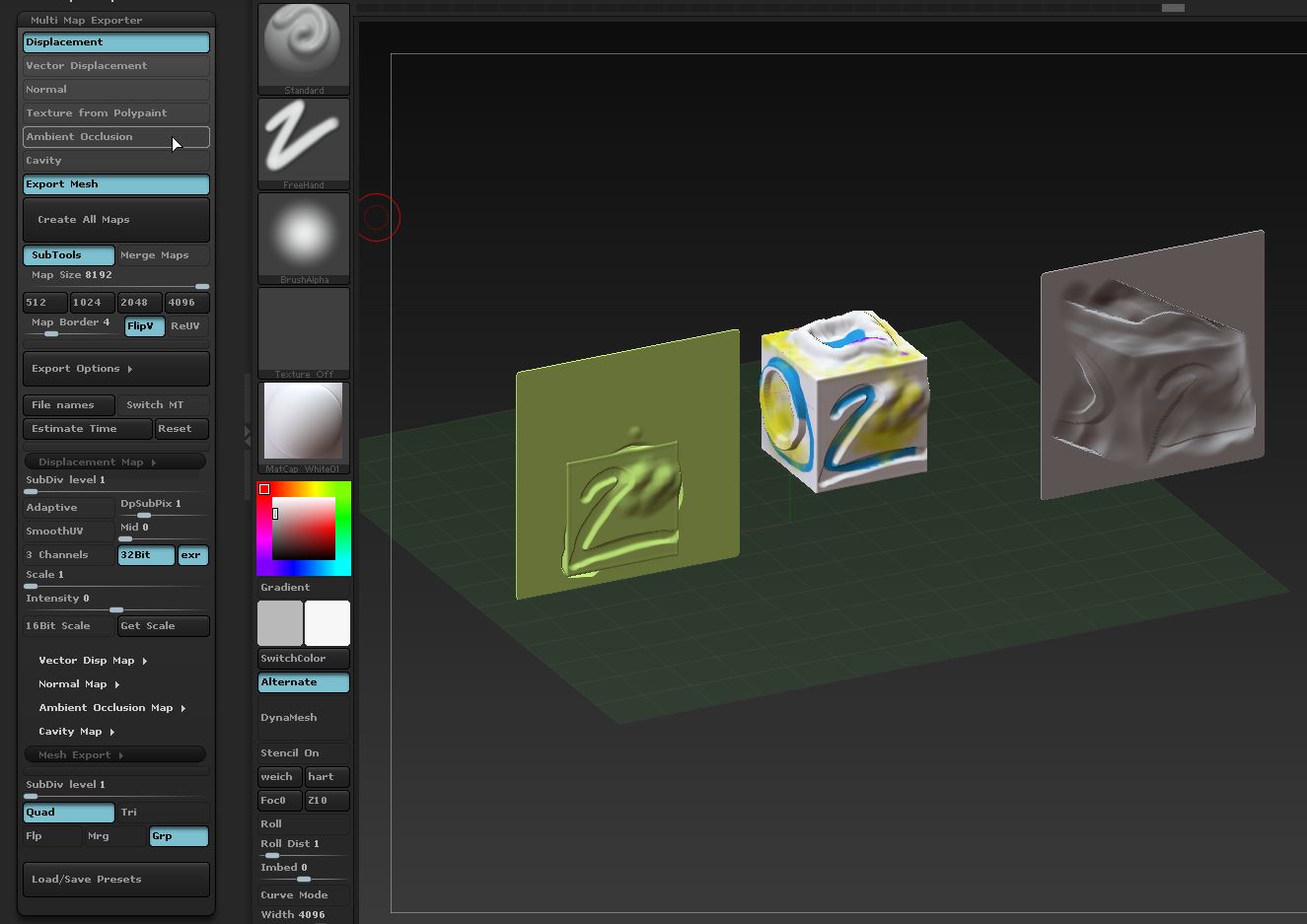Set map size to 1024
This screenshot has width=1307, height=924.
pyautogui.click(x=93, y=303)
